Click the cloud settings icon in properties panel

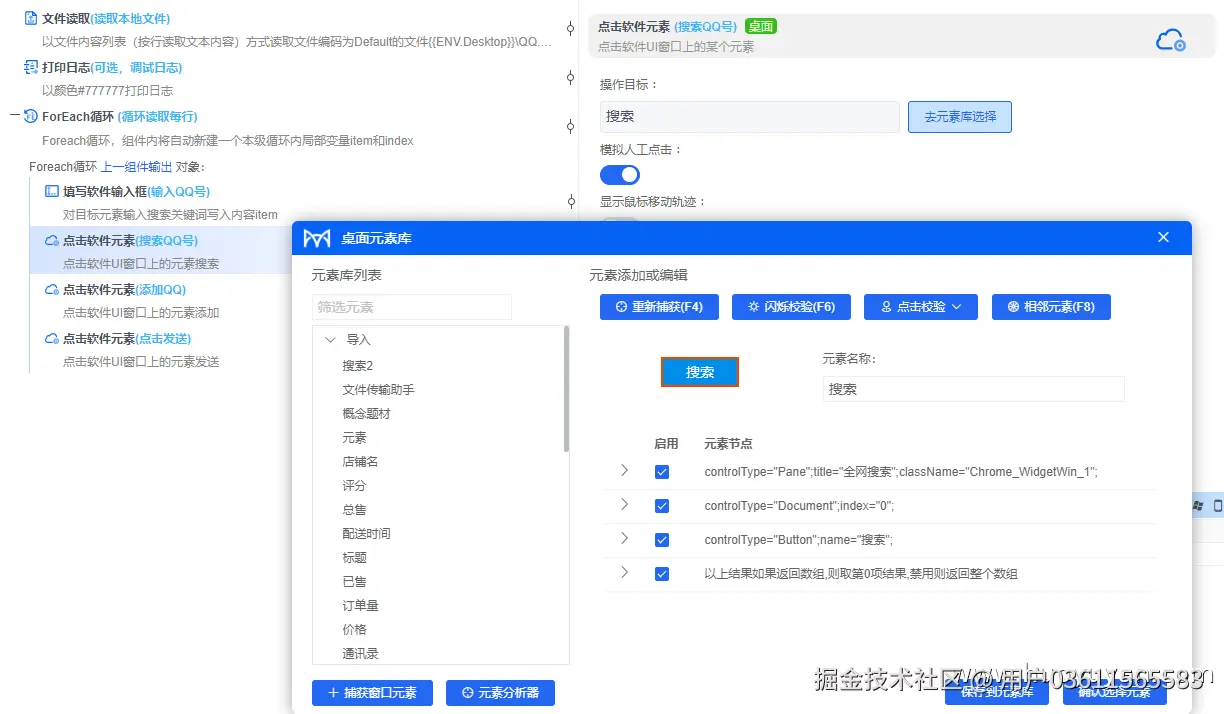click(x=1171, y=40)
